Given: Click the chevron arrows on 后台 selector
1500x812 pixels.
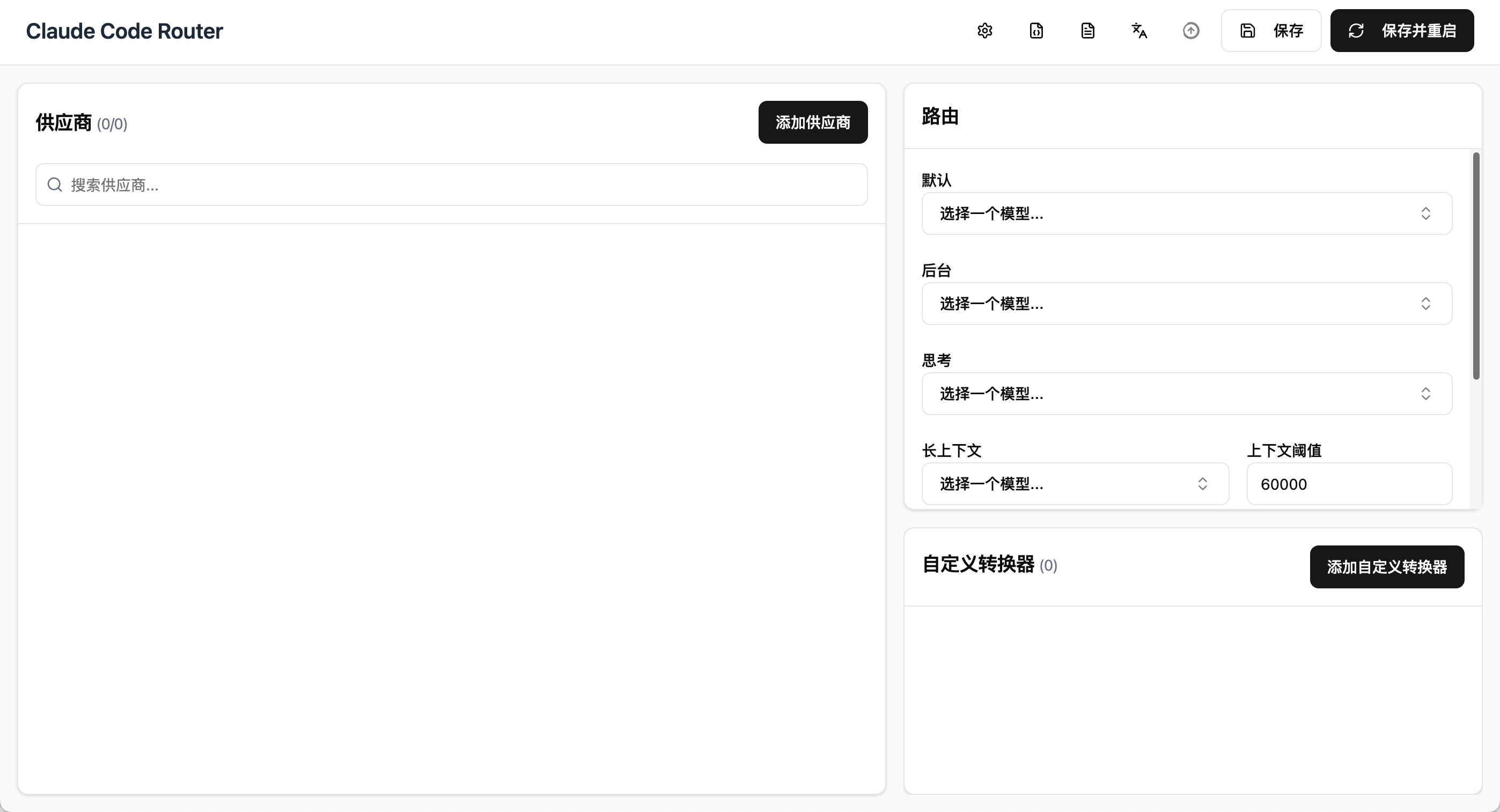Looking at the screenshot, I should (1425, 304).
